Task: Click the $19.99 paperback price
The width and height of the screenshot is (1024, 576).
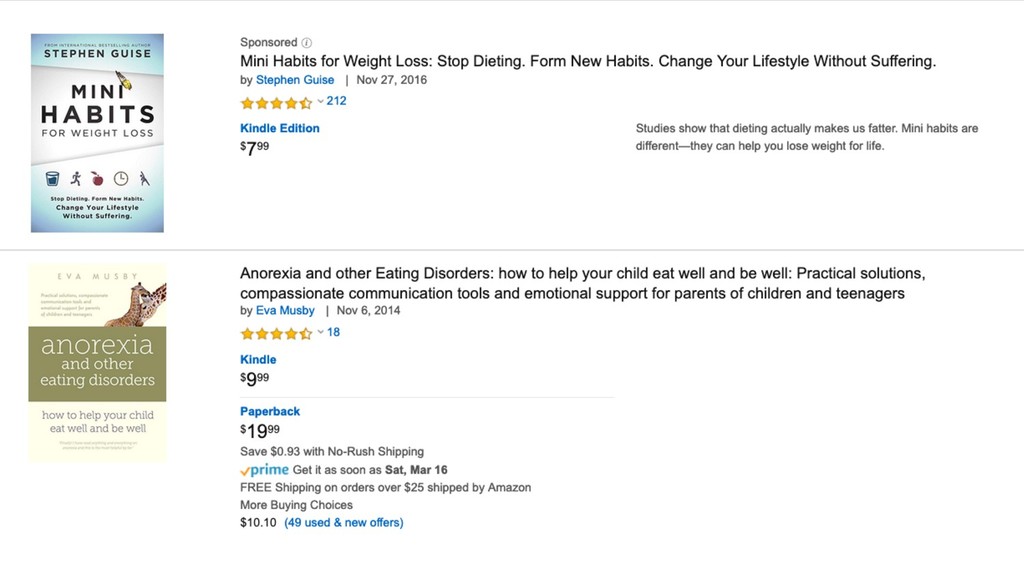Action: (x=260, y=431)
